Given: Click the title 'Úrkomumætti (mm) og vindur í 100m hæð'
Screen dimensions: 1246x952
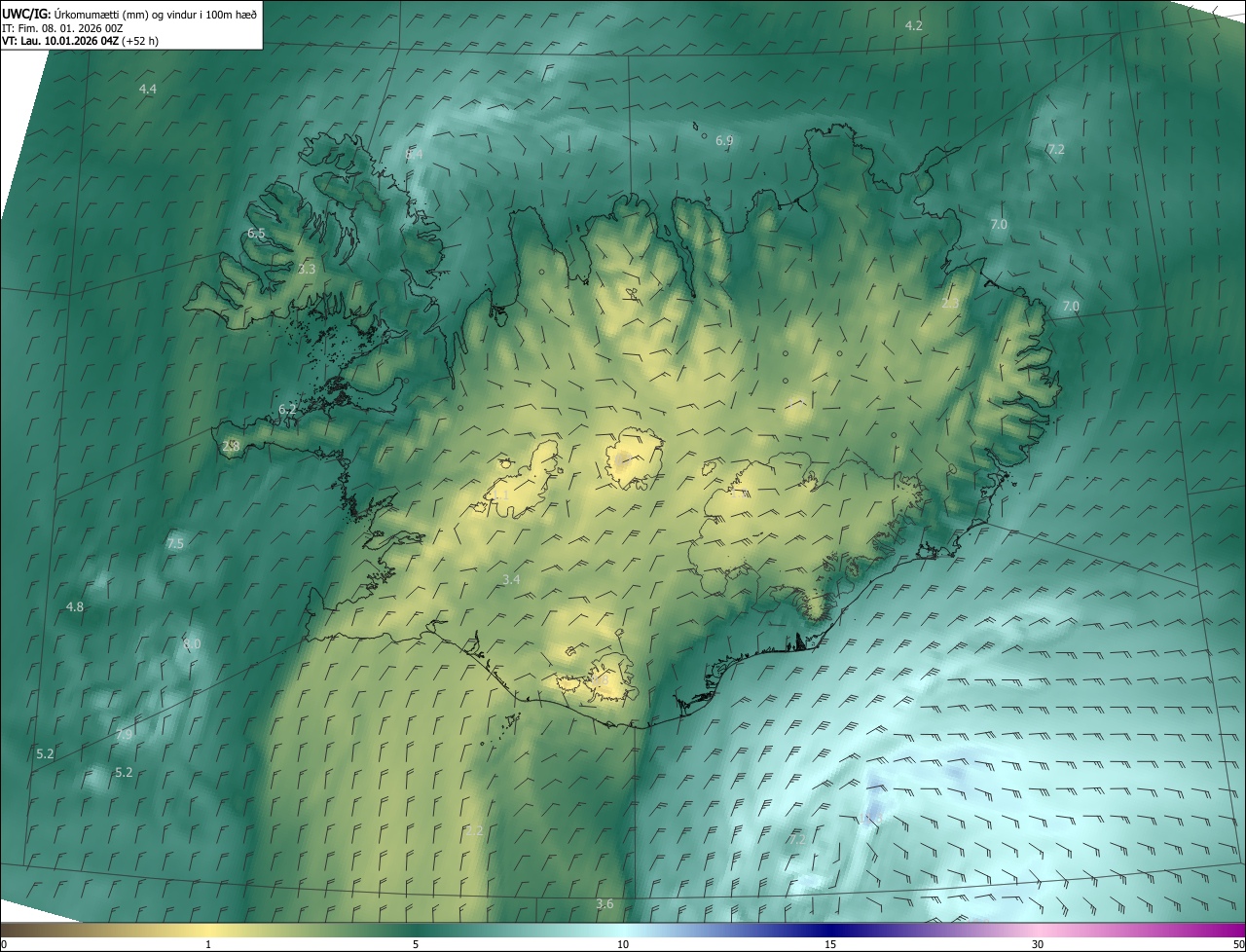Looking at the screenshot, I should 154,14.
